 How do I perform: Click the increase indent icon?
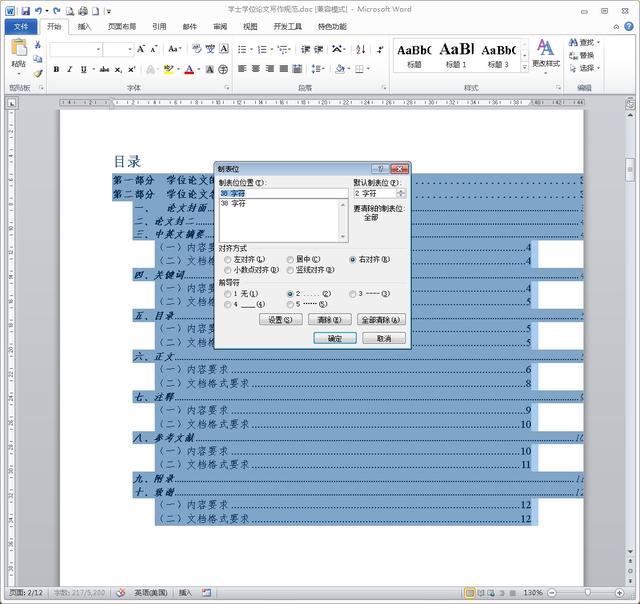pyautogui.click(x=318, y=49)
